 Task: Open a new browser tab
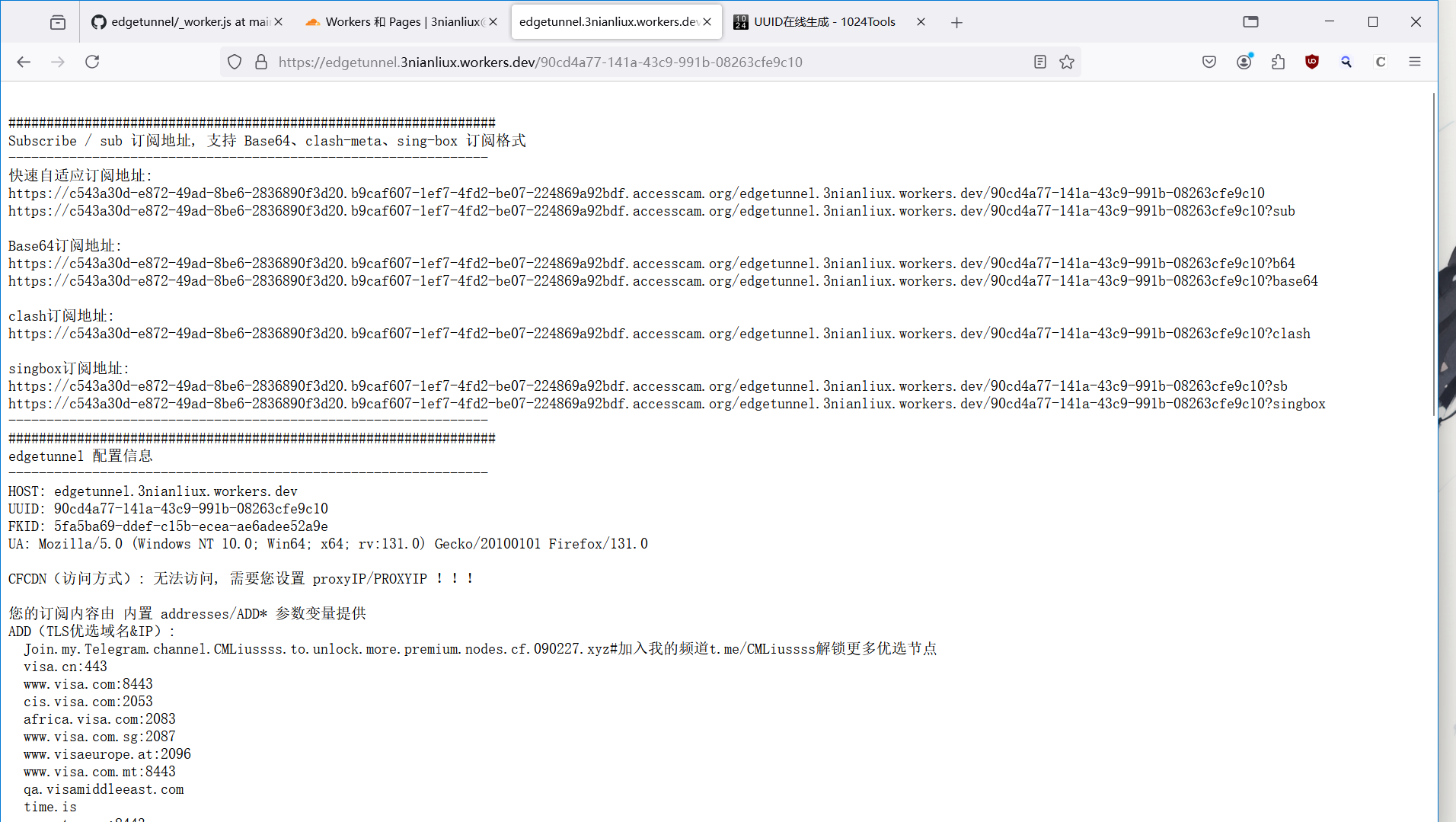pos(957,23)
